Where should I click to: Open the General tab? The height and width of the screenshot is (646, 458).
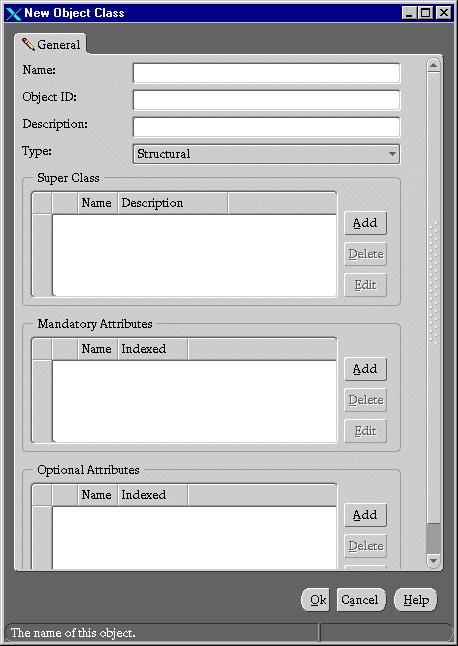point(51,44)
